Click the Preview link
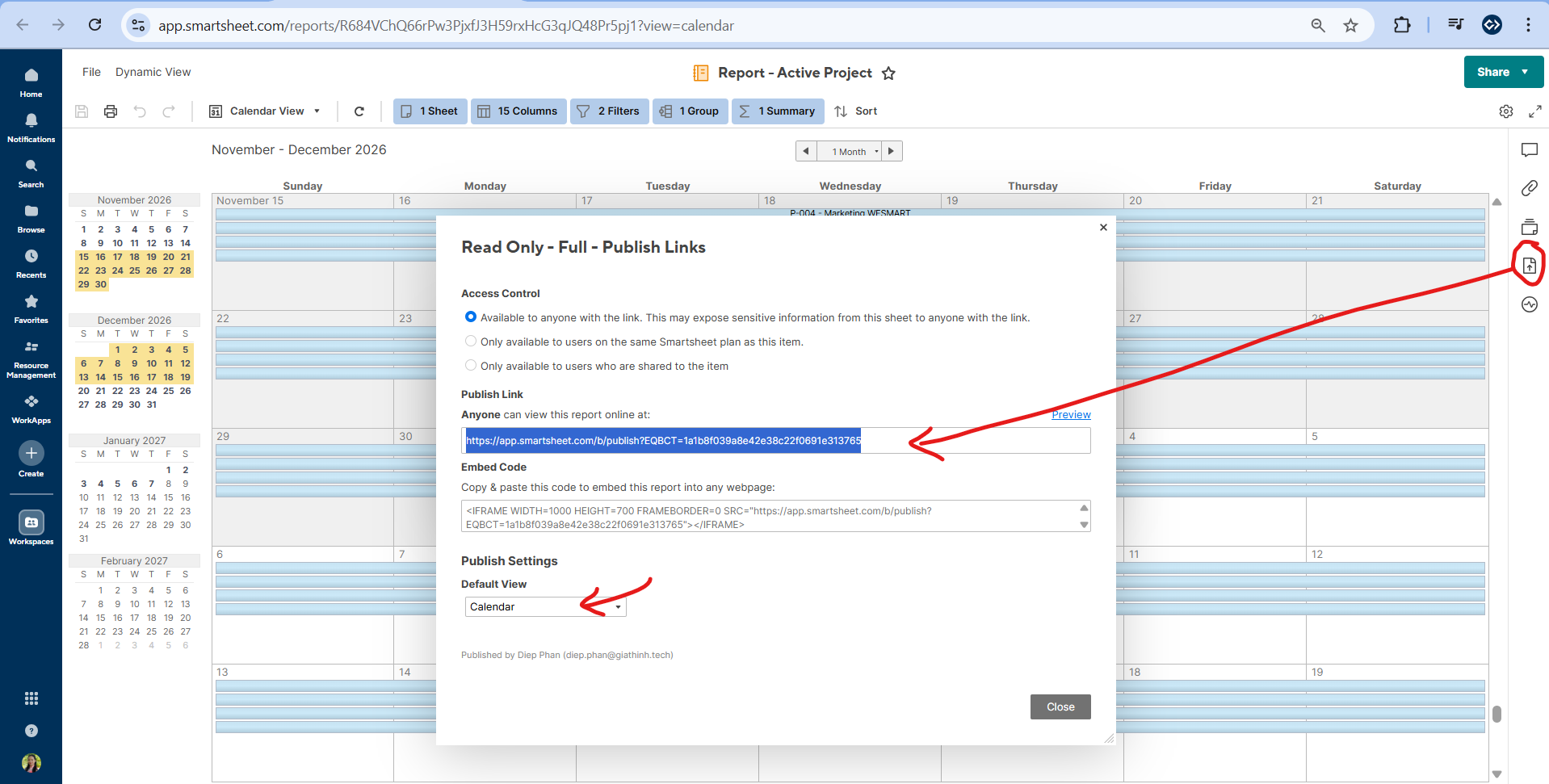The image size is (1549, 784). coord(1071,415)
